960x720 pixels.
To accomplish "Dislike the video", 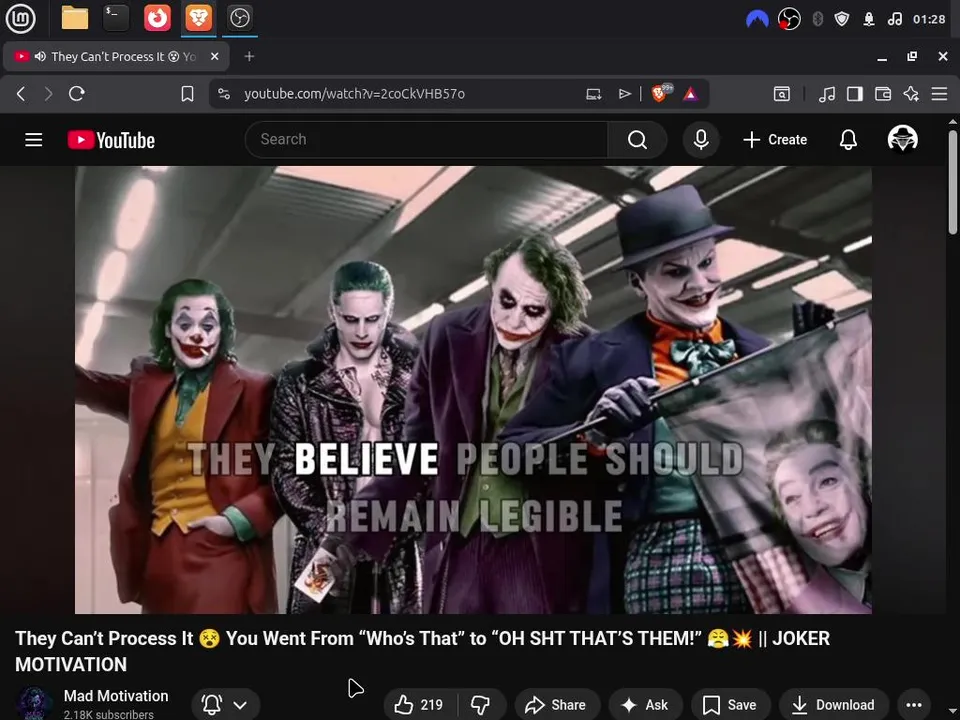I will pyautogui.click(x=481, y=705).
